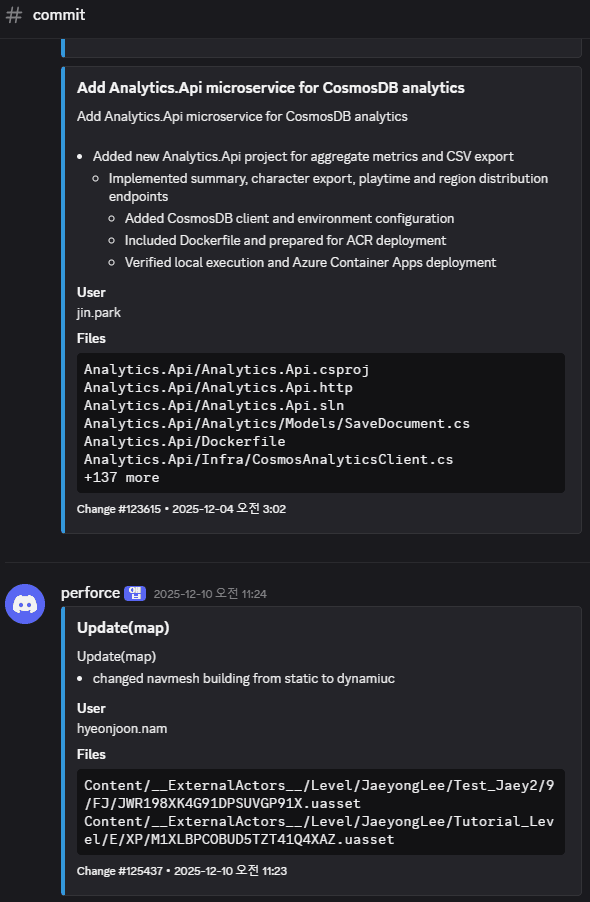Image resolution: width=590 pixels, height=902 pixels.
Task: Click the # icon beside the commit channel name
Action: [x=13, y=15]
